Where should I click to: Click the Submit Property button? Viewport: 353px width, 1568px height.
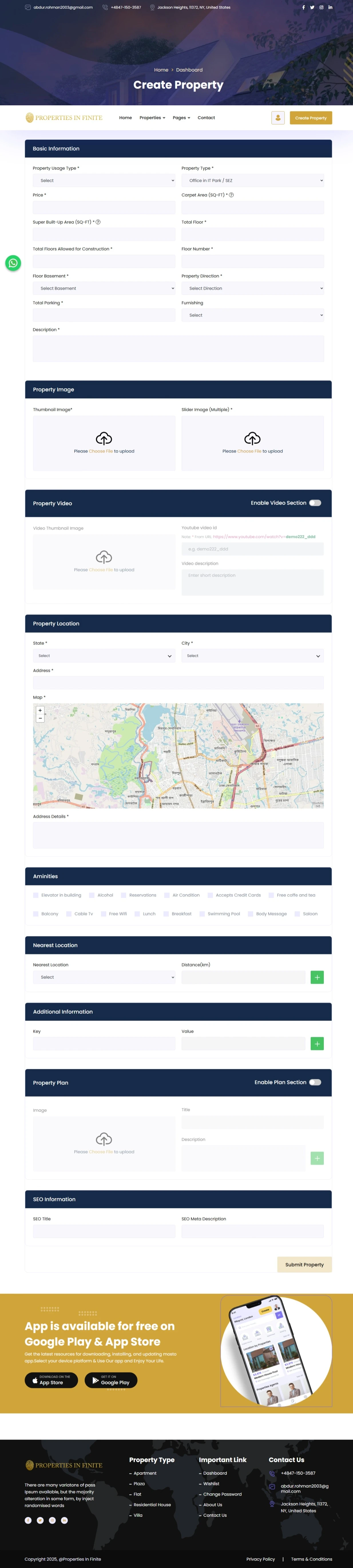pyautogui.click(x=305, y=1264)
